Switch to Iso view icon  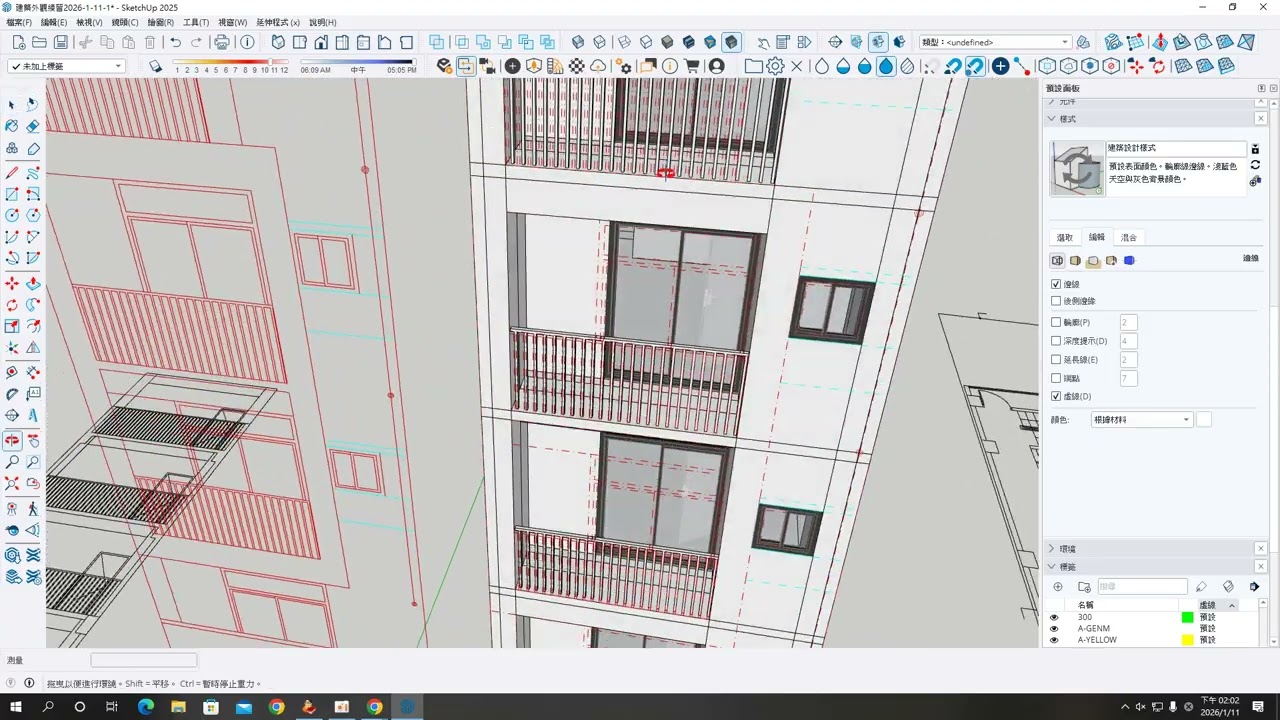[x=278, y=42]
